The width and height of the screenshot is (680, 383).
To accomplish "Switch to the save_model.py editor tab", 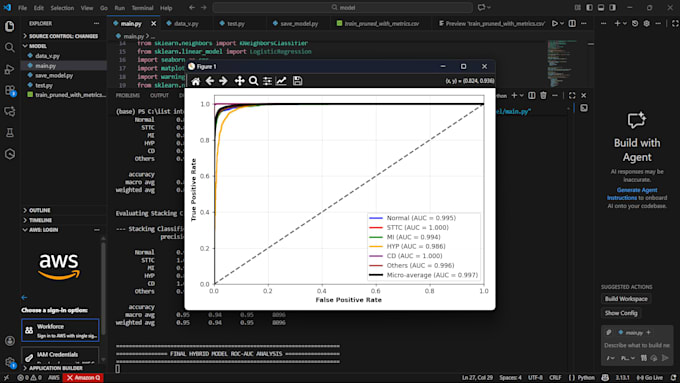I will tap(299, 23).
